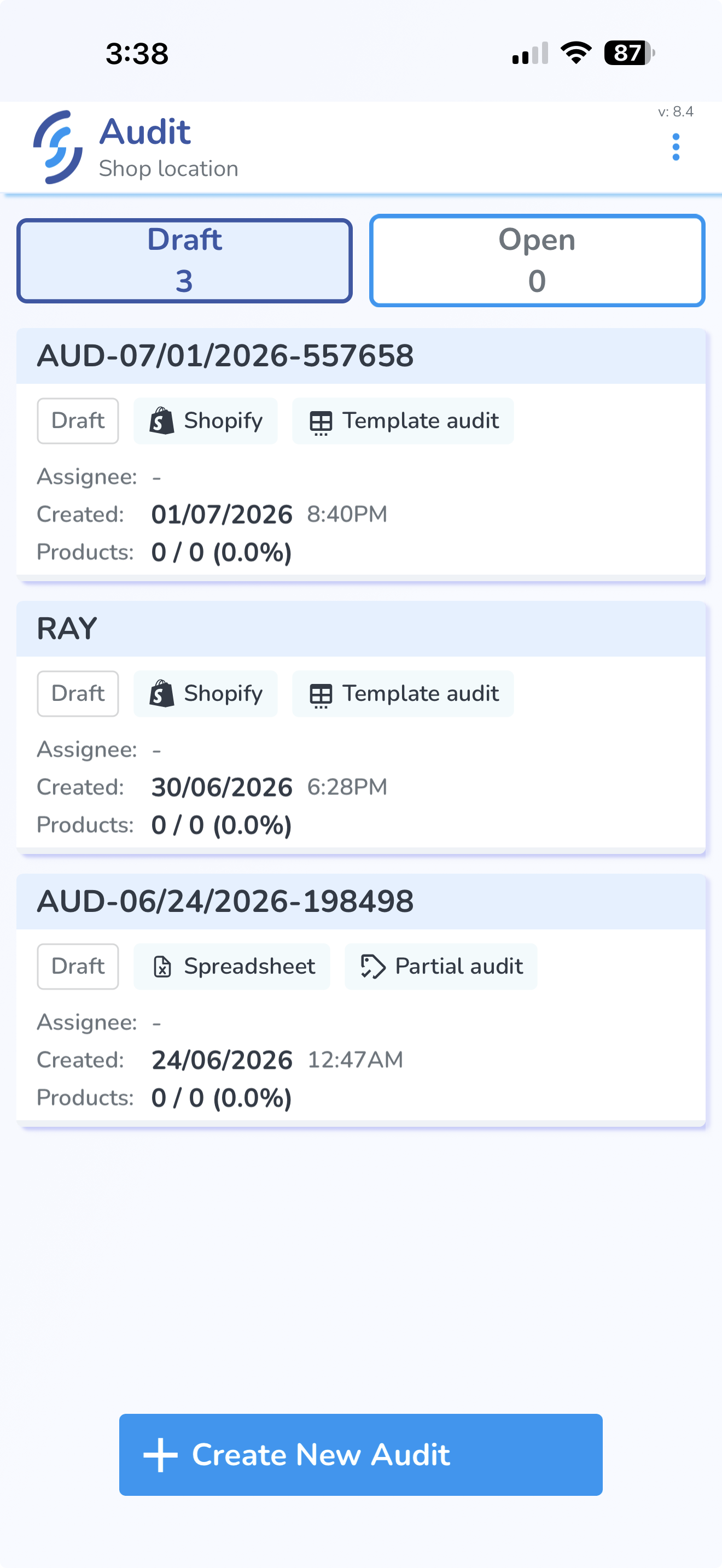The width and height of the screenshot is (722, 1568).
Task: Tap the 12:47AM timestamp
Action: [355, 1060]
